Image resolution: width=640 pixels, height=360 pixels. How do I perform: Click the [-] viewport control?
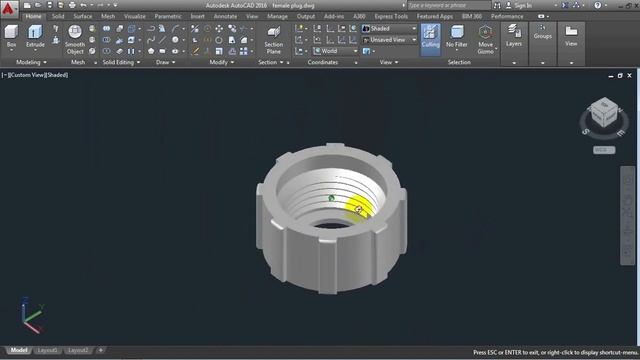[4, 75]
